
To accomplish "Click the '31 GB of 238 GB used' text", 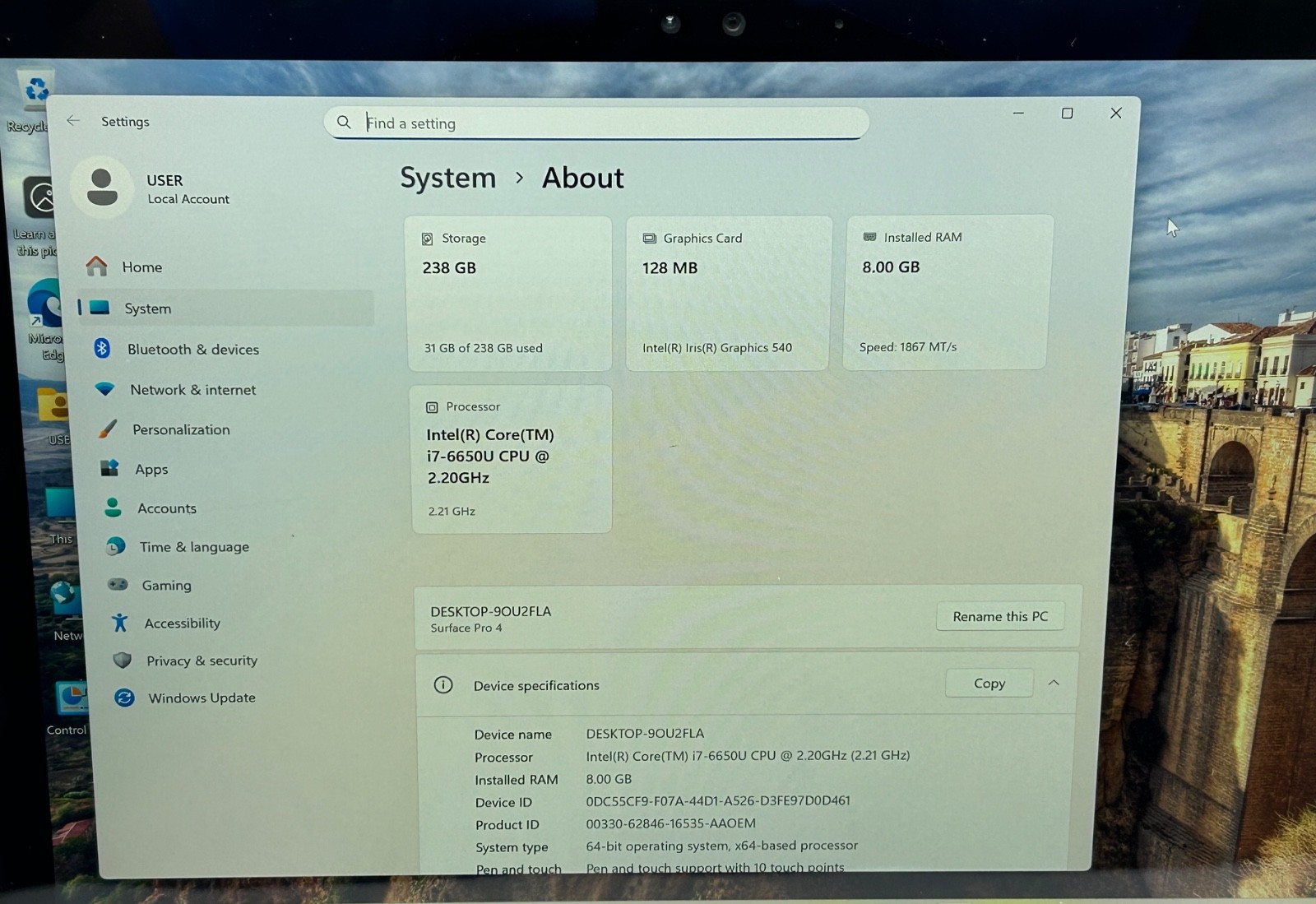I will pos(484,348).
